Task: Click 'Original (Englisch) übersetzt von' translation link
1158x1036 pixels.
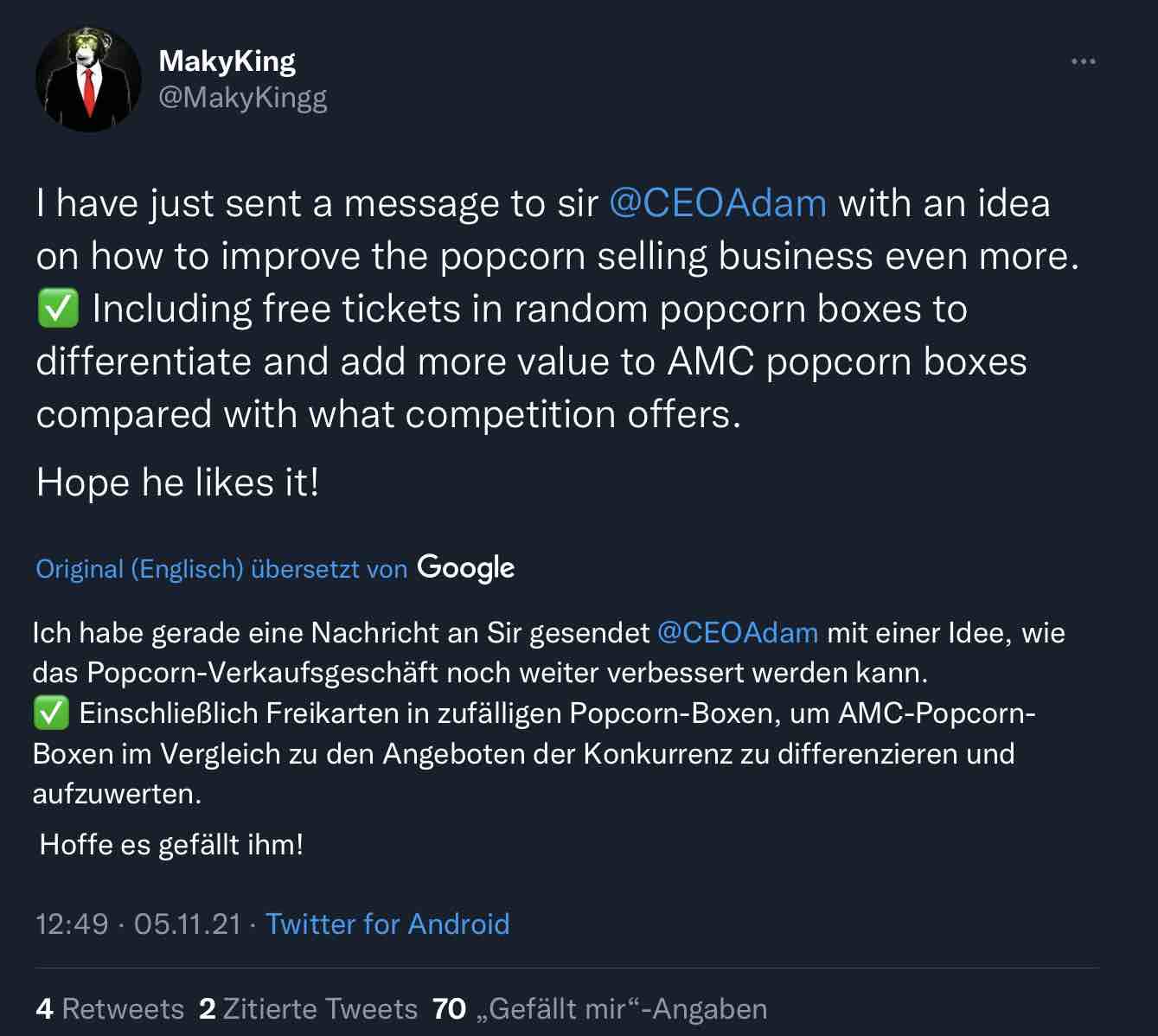Action: tap(220, 568)
